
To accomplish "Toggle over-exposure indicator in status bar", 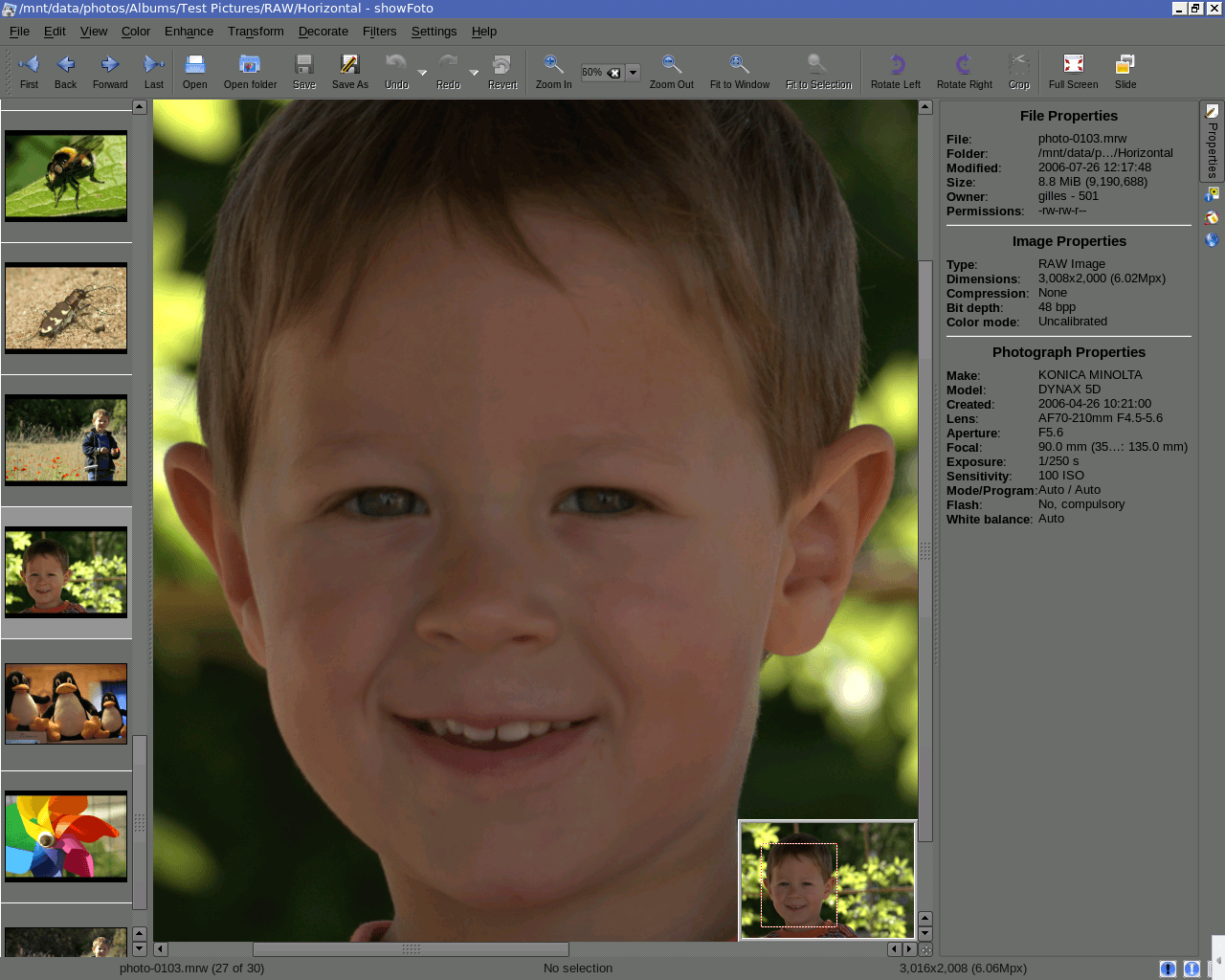I will pyautogui.click(x=1192, y=969).
